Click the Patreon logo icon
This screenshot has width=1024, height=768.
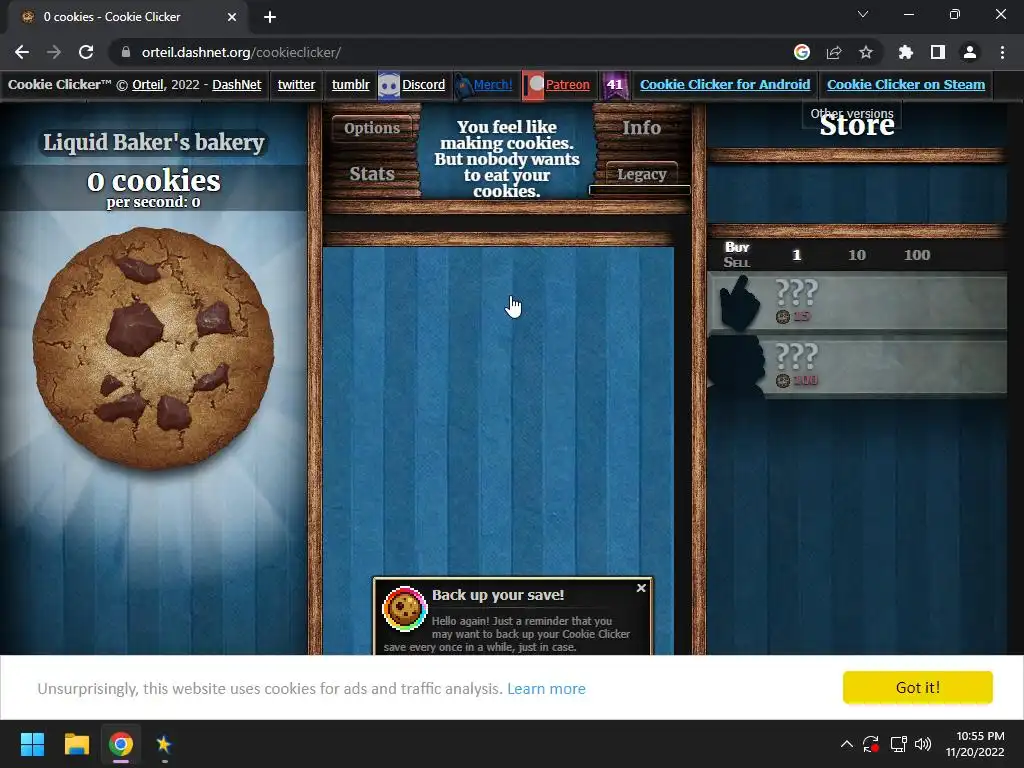[534, 86]
